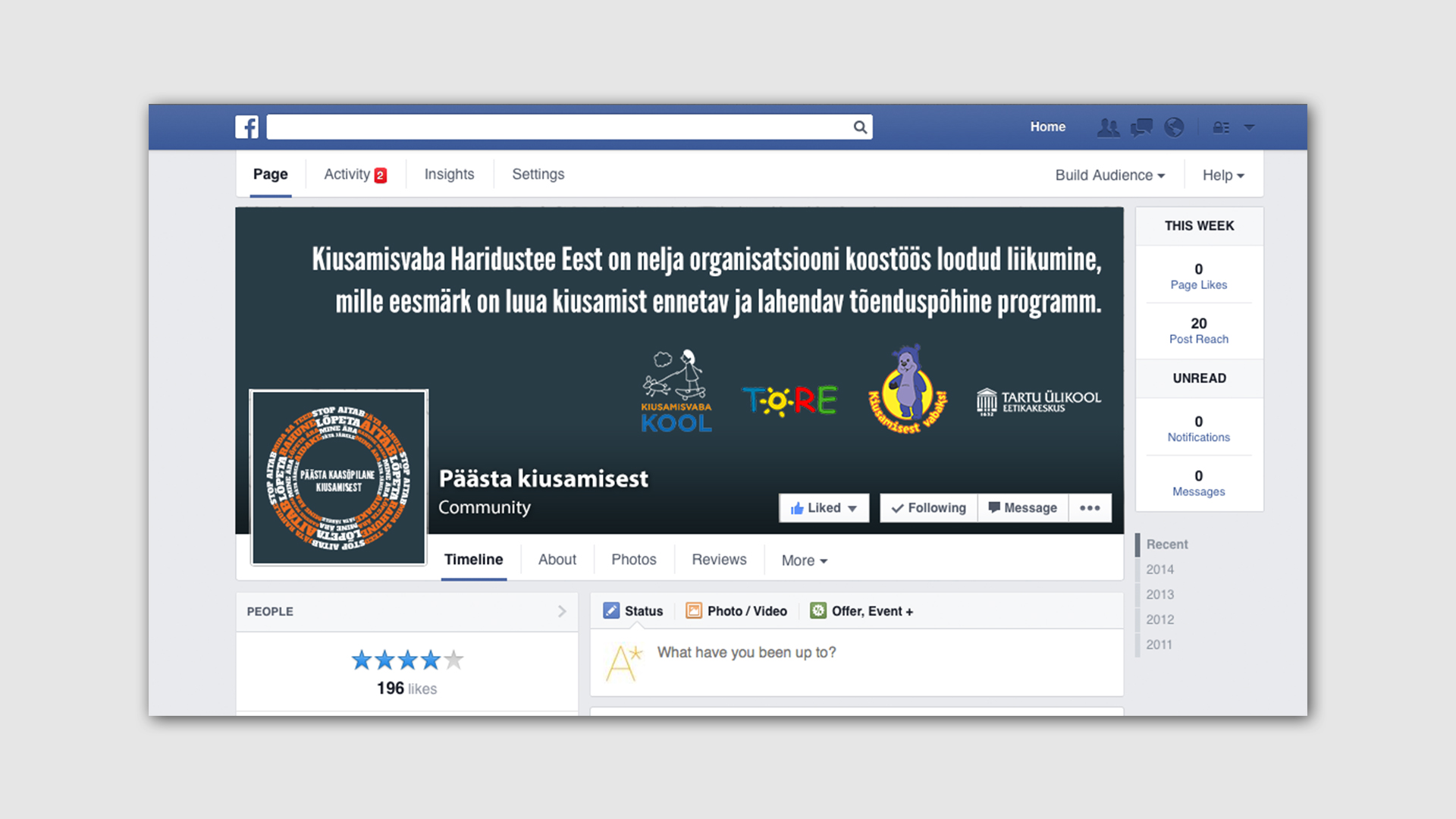Open the globe notifications icon
The image size is (1456, 819).
pyautogui.click(x=1174, y=127)
